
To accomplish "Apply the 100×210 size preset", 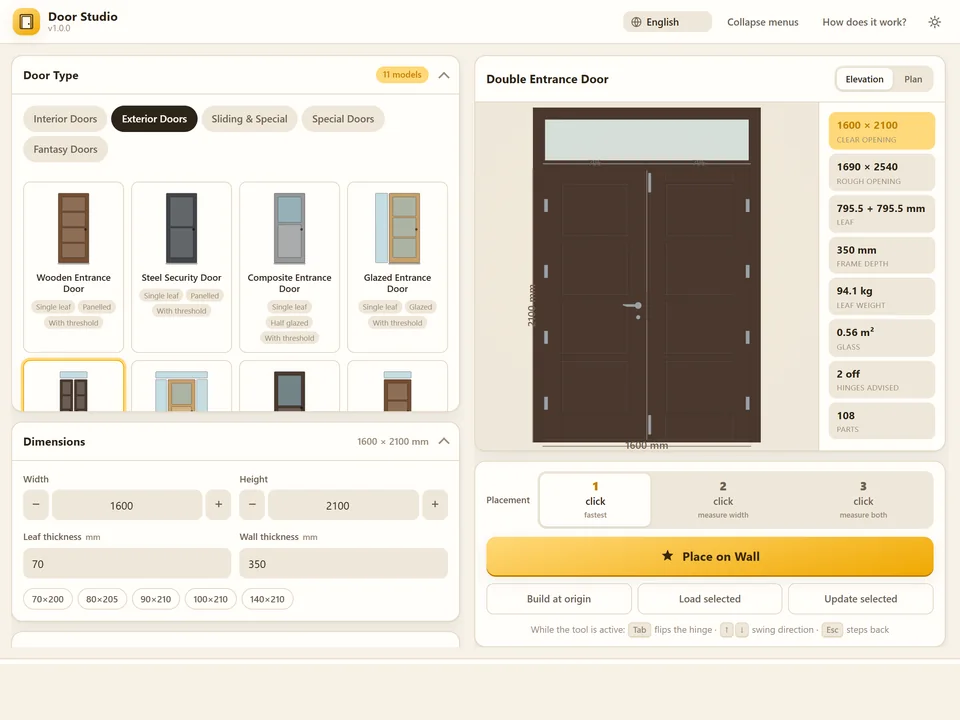I will click(x=211, y=599).
